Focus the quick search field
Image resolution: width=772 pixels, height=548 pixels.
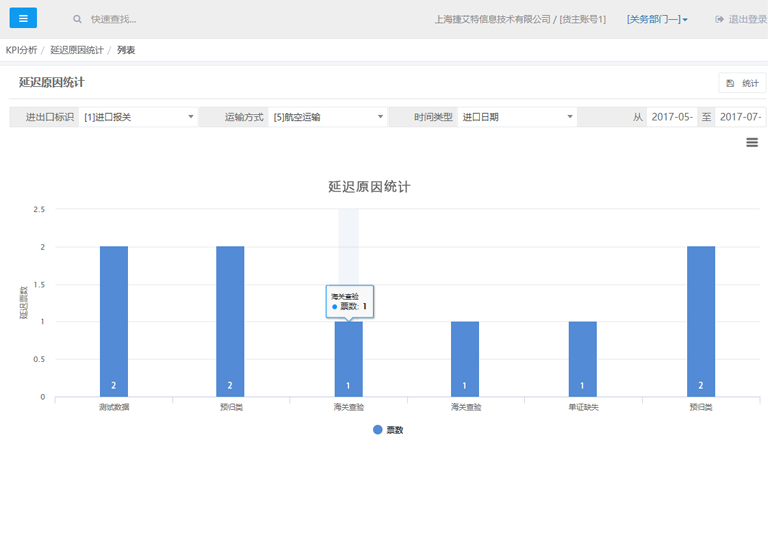(x=114, y=19)
